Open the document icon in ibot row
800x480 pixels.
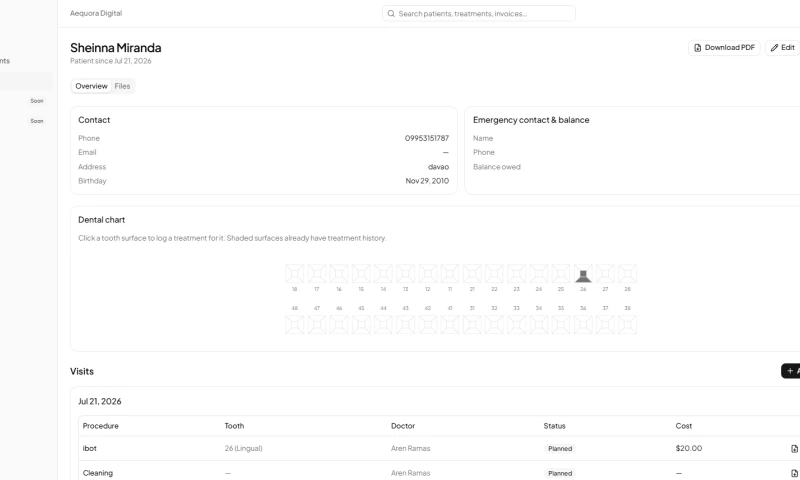[x=794, y=449]
